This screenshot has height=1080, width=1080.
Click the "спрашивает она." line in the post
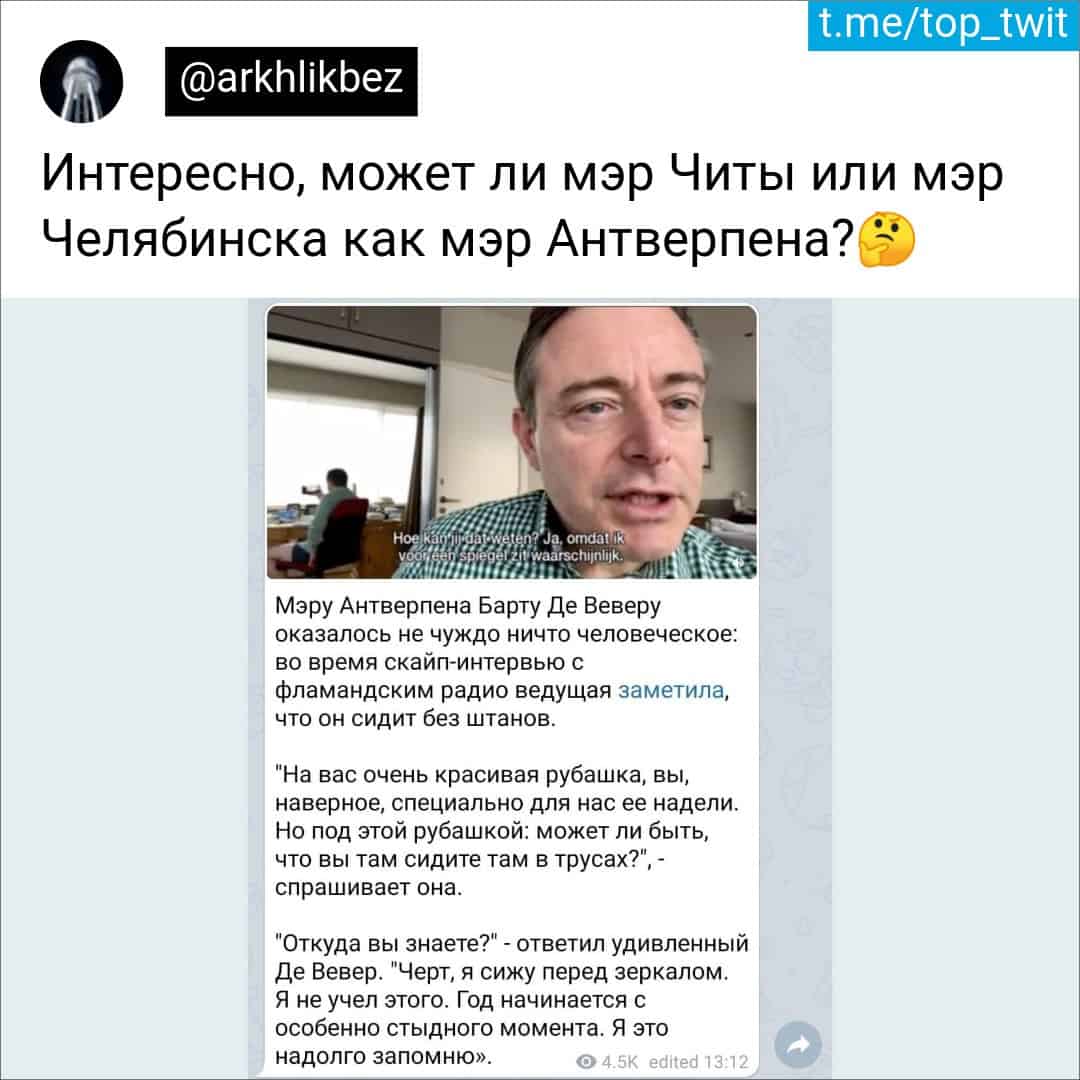(x=368, y=887)
